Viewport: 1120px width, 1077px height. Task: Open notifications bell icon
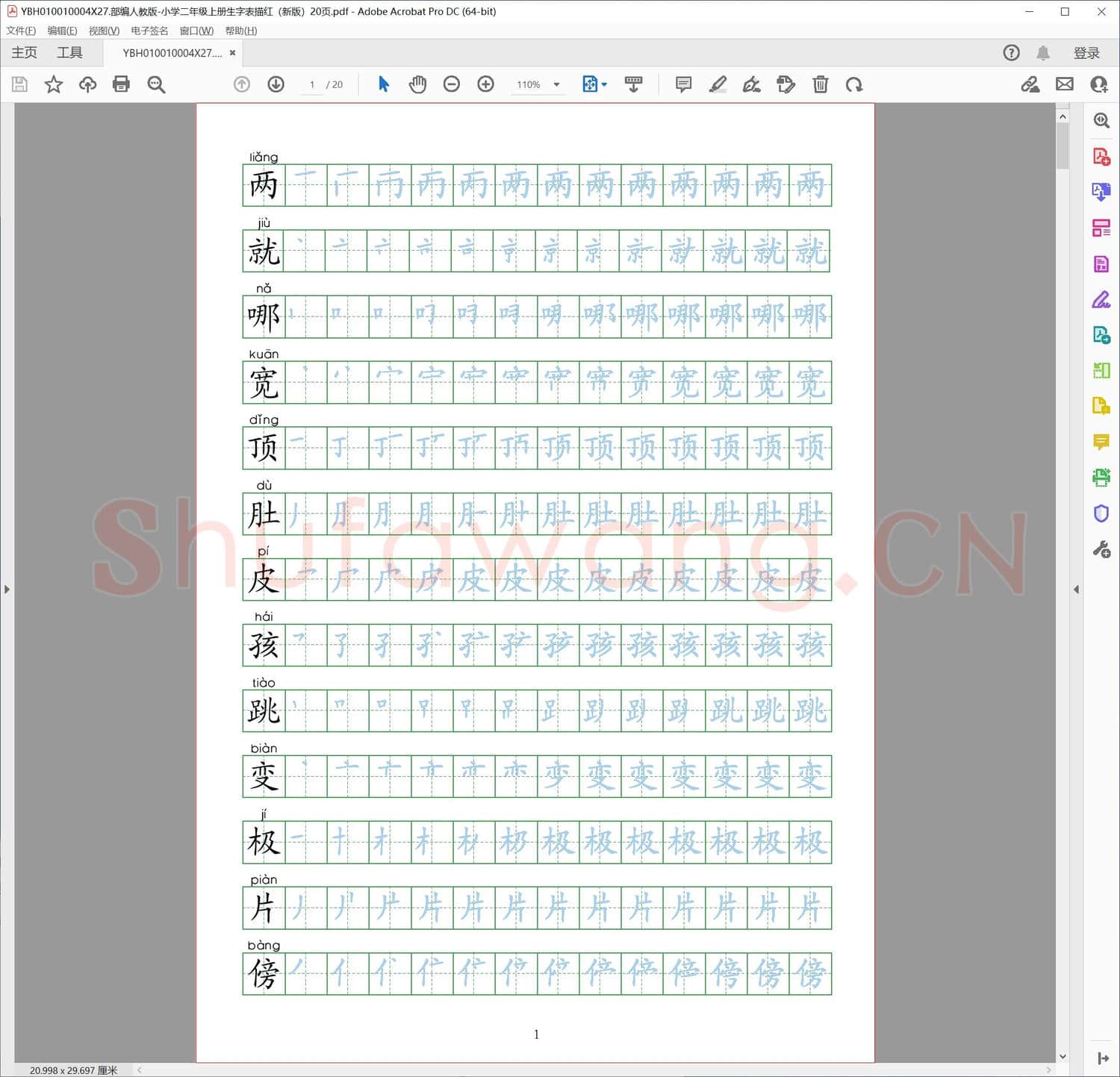pyautogui.click(x=1043, y=53)
